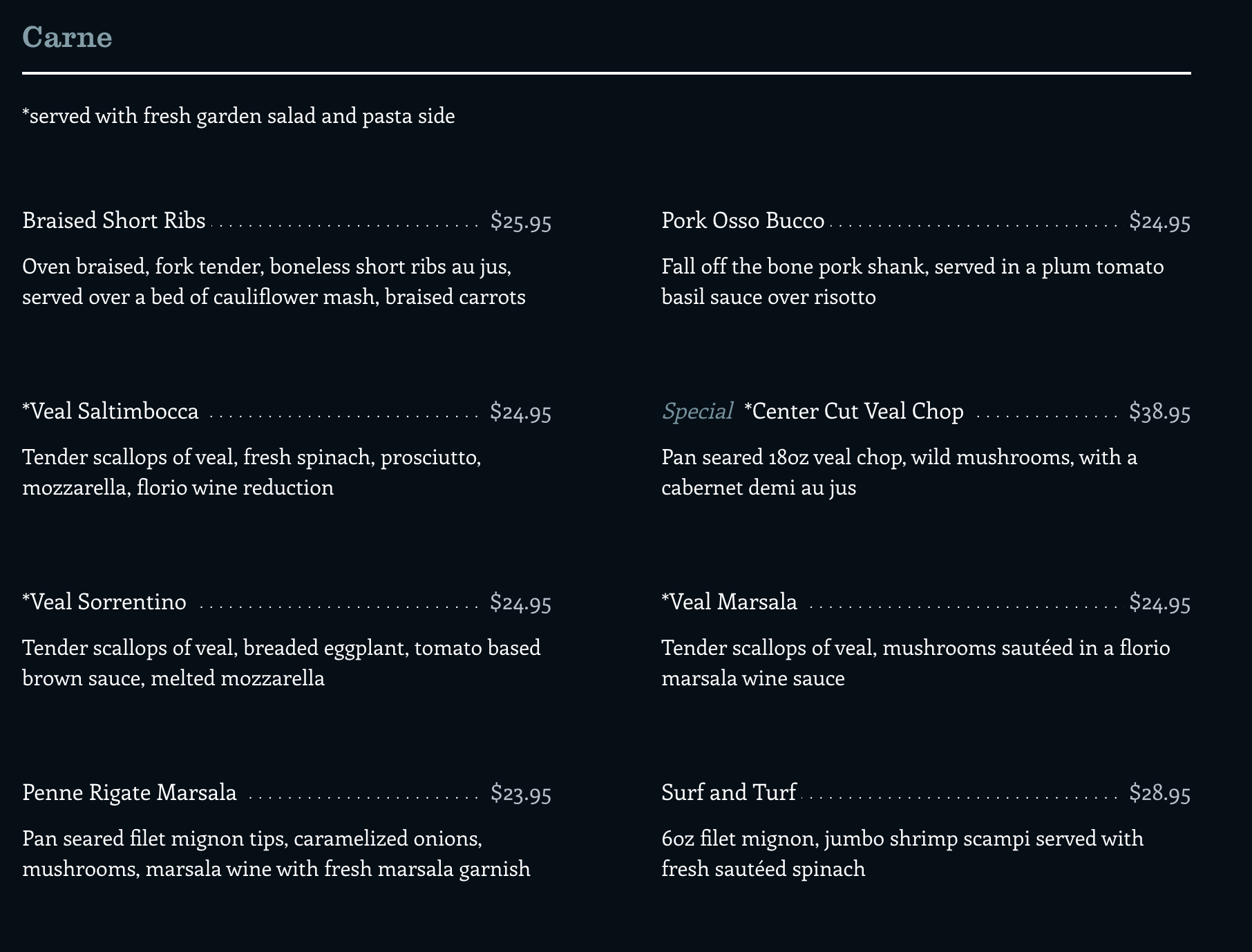Click the italic Special label

(x=696, y=412)
